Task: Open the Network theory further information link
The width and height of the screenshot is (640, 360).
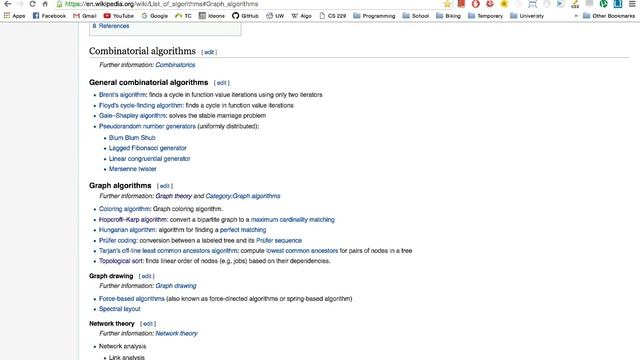Action: tap(176, 333)
